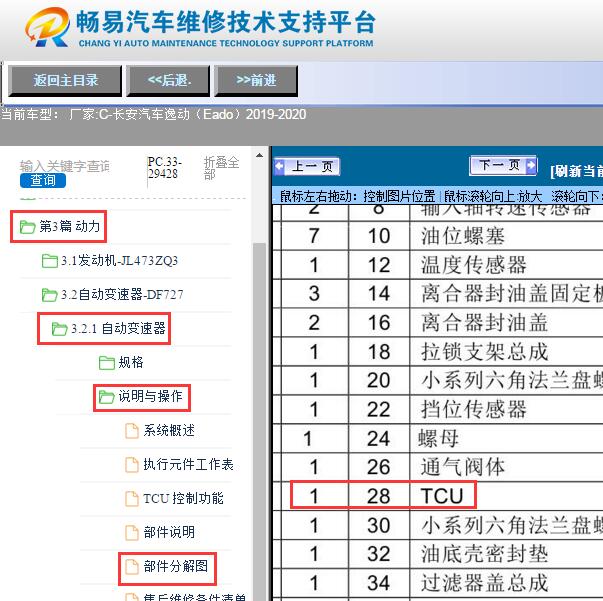Select the 说明与操作 tree item

[150, 396]
